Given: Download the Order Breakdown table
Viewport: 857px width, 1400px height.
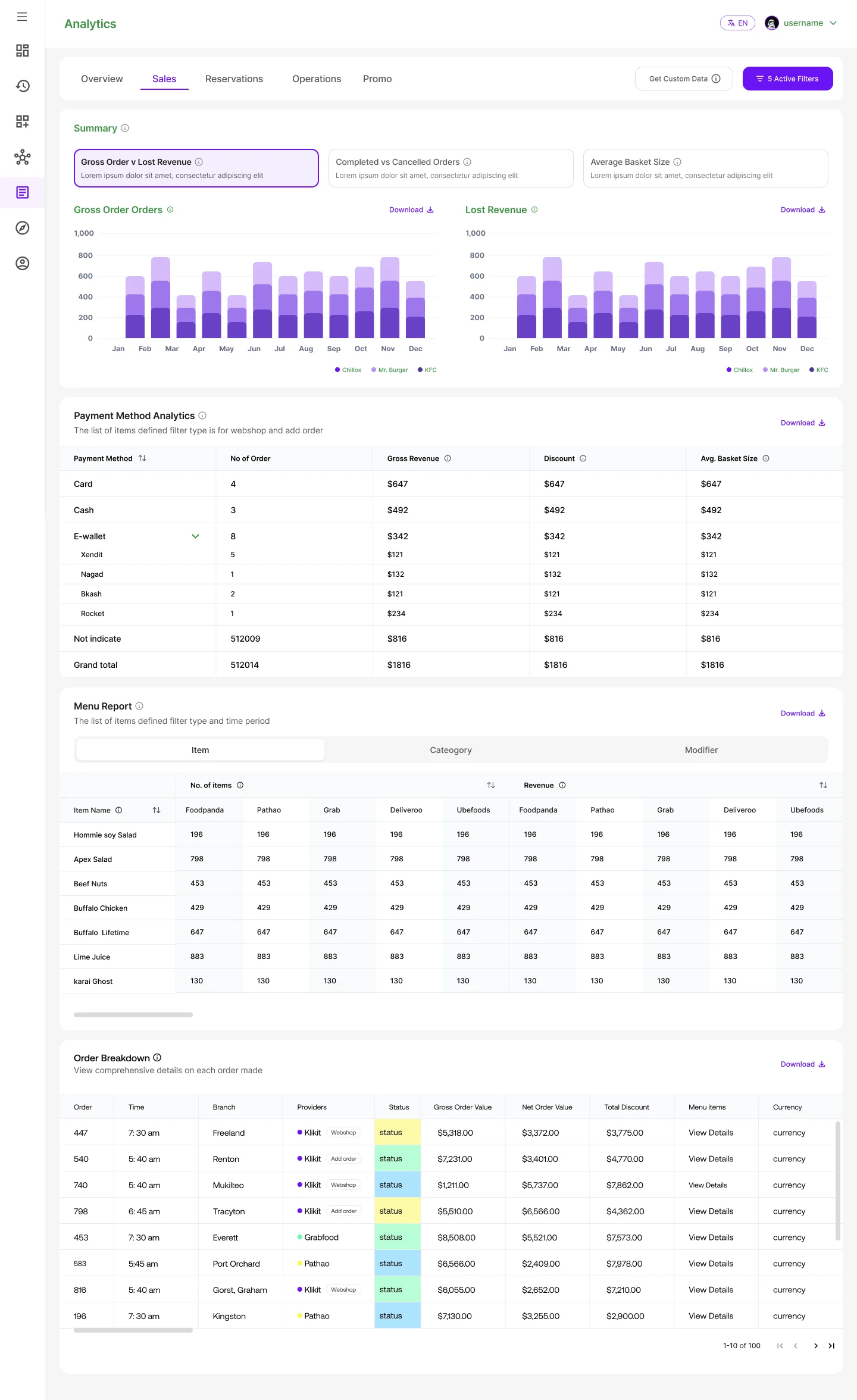Looking at the screenshot, I should pos(803,1064).
